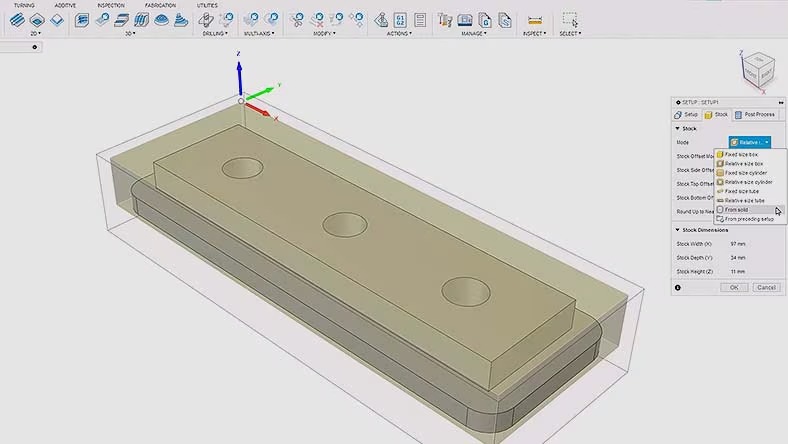
Task: Click the Inspect measure ruler icon
Action: [534, 19]
